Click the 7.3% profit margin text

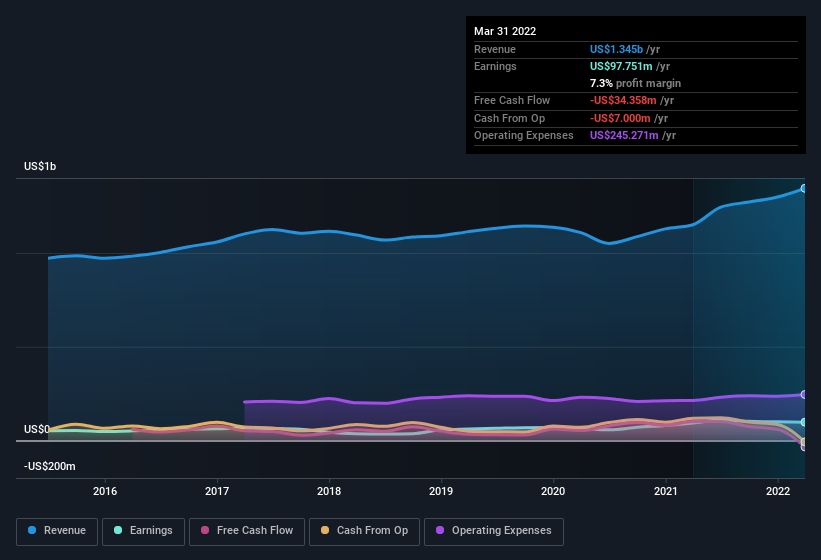tap(635, 83)
